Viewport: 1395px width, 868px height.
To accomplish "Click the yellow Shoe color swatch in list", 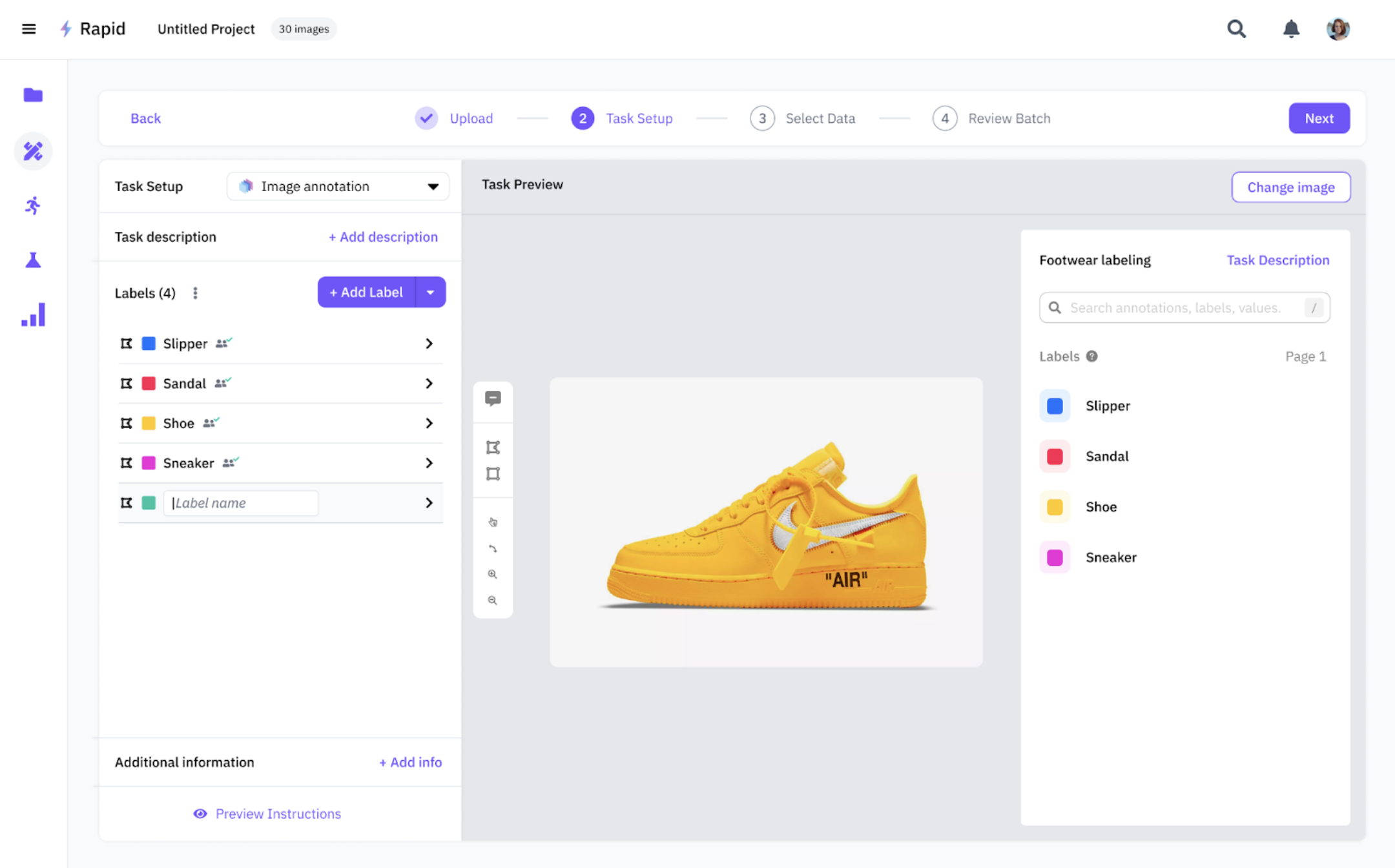I will click(149, 423).
